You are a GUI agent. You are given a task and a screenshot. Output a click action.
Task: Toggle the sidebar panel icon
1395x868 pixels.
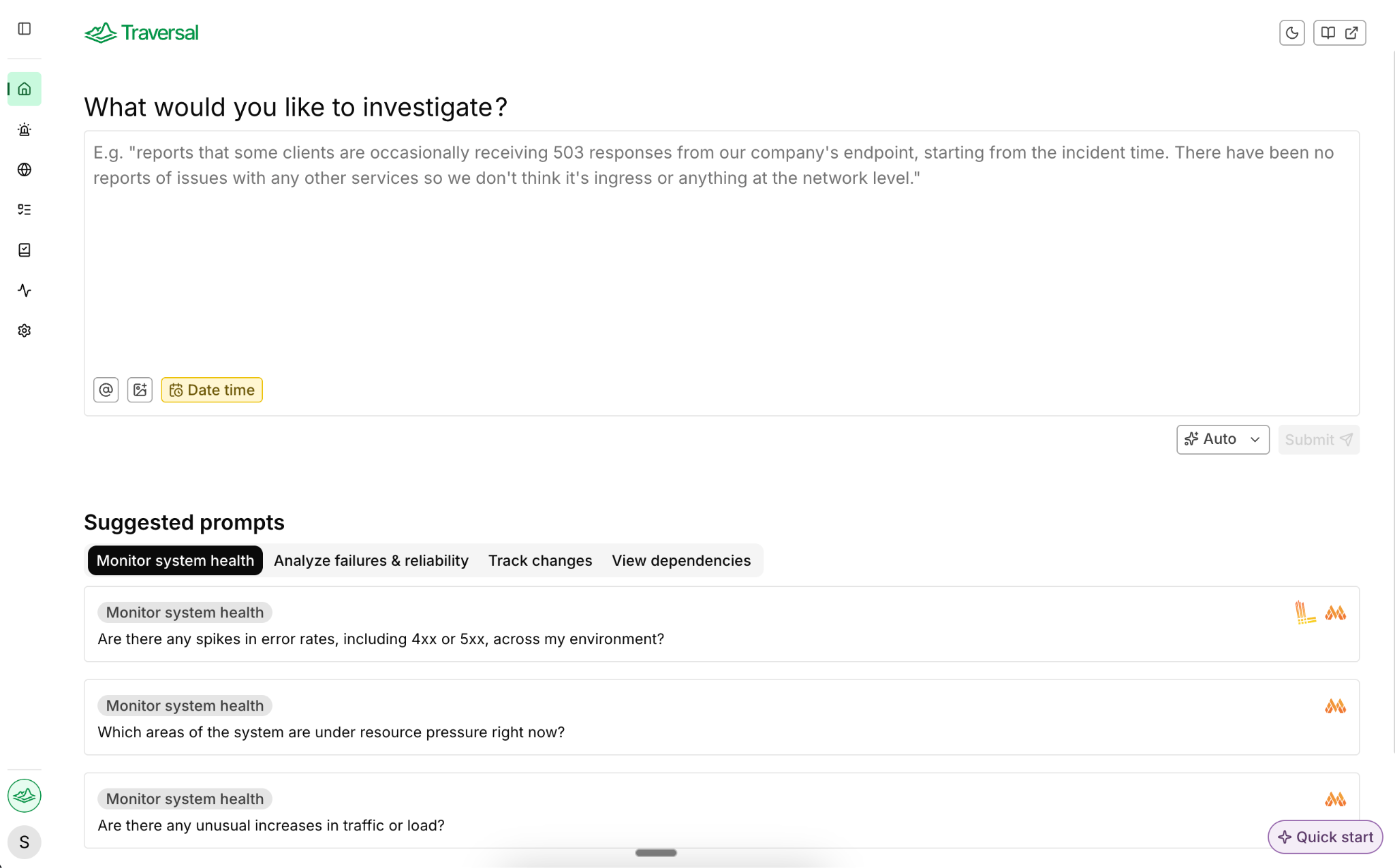point(25,29)
